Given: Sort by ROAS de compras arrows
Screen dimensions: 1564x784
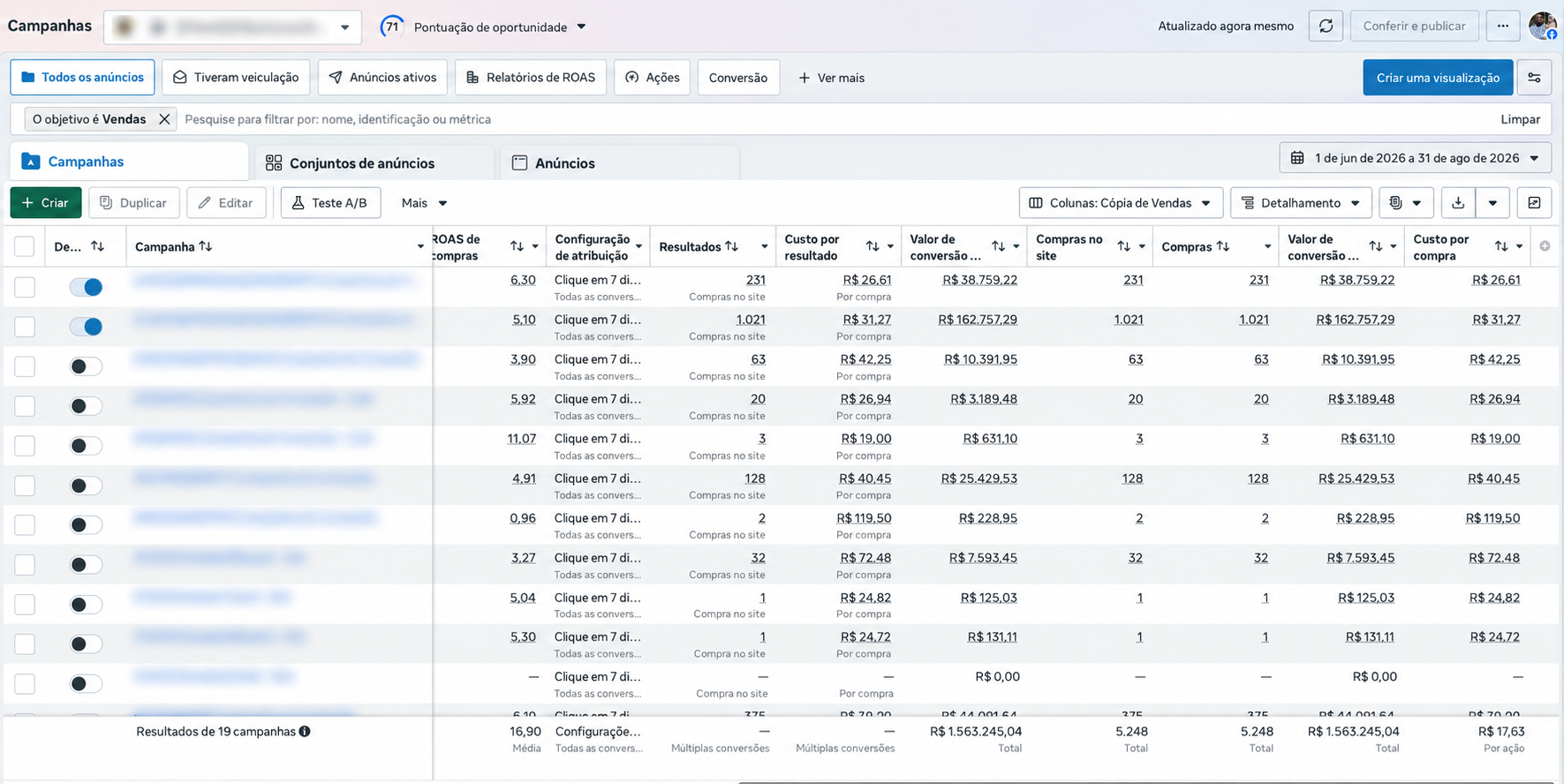Looking at the screenshot, I should click(518, 246).
